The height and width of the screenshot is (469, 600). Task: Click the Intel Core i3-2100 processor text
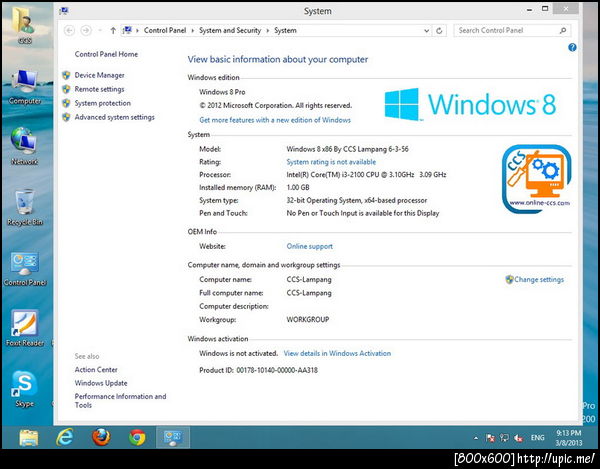pos(366,175)
